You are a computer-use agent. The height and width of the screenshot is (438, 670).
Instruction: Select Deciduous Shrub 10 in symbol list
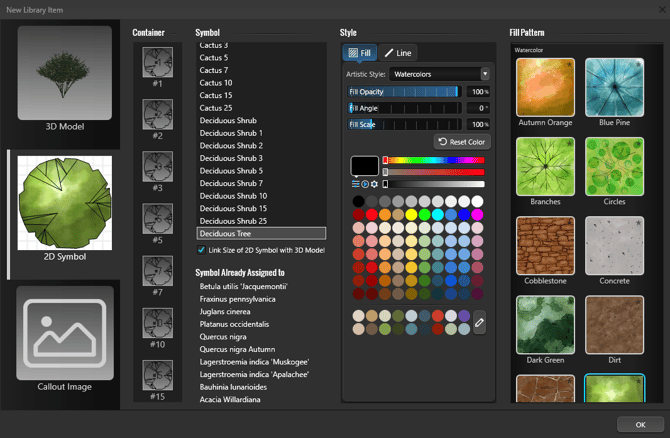coord(232,196)
